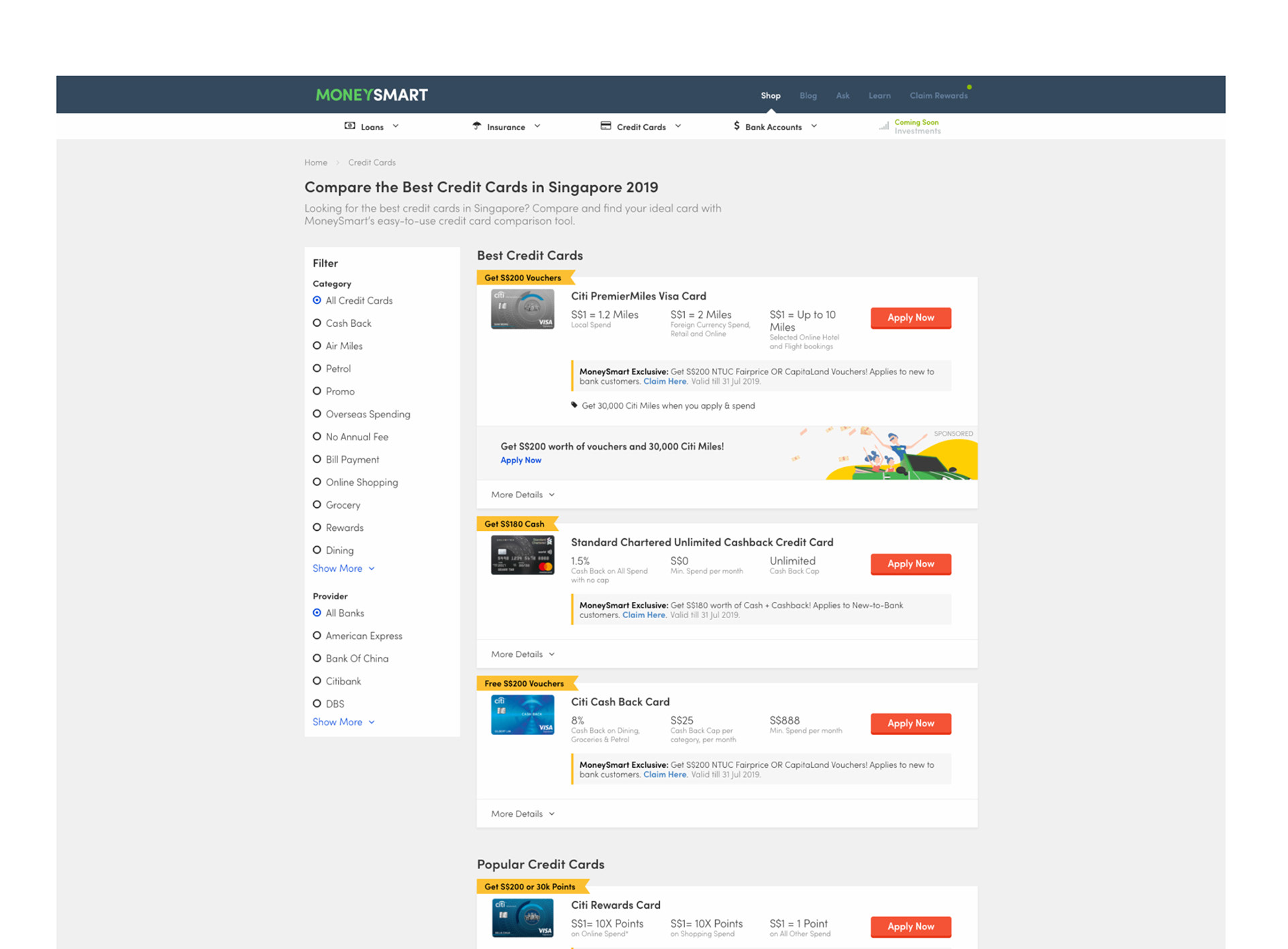1288x949 pixels.
Task: Open the Citi PremierMiles Visa card image
Action: [523, 309]
